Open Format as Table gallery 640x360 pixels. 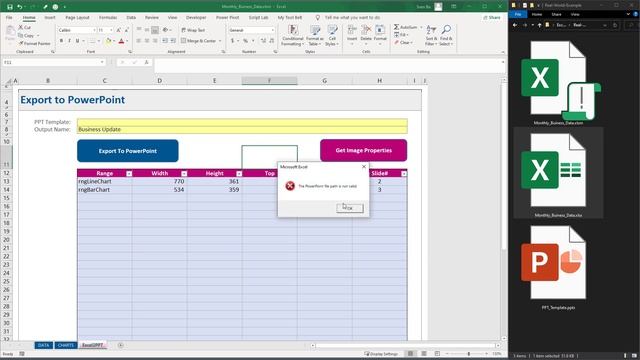pos(315,35)
